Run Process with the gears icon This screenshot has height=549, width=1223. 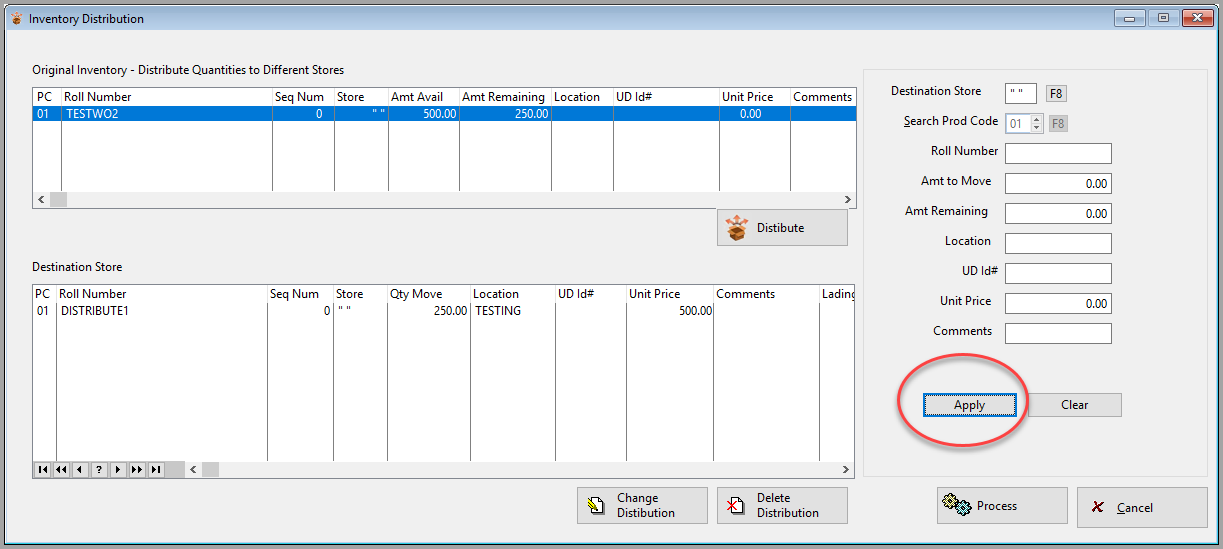pyautogui.click(x=1002, y=506)
